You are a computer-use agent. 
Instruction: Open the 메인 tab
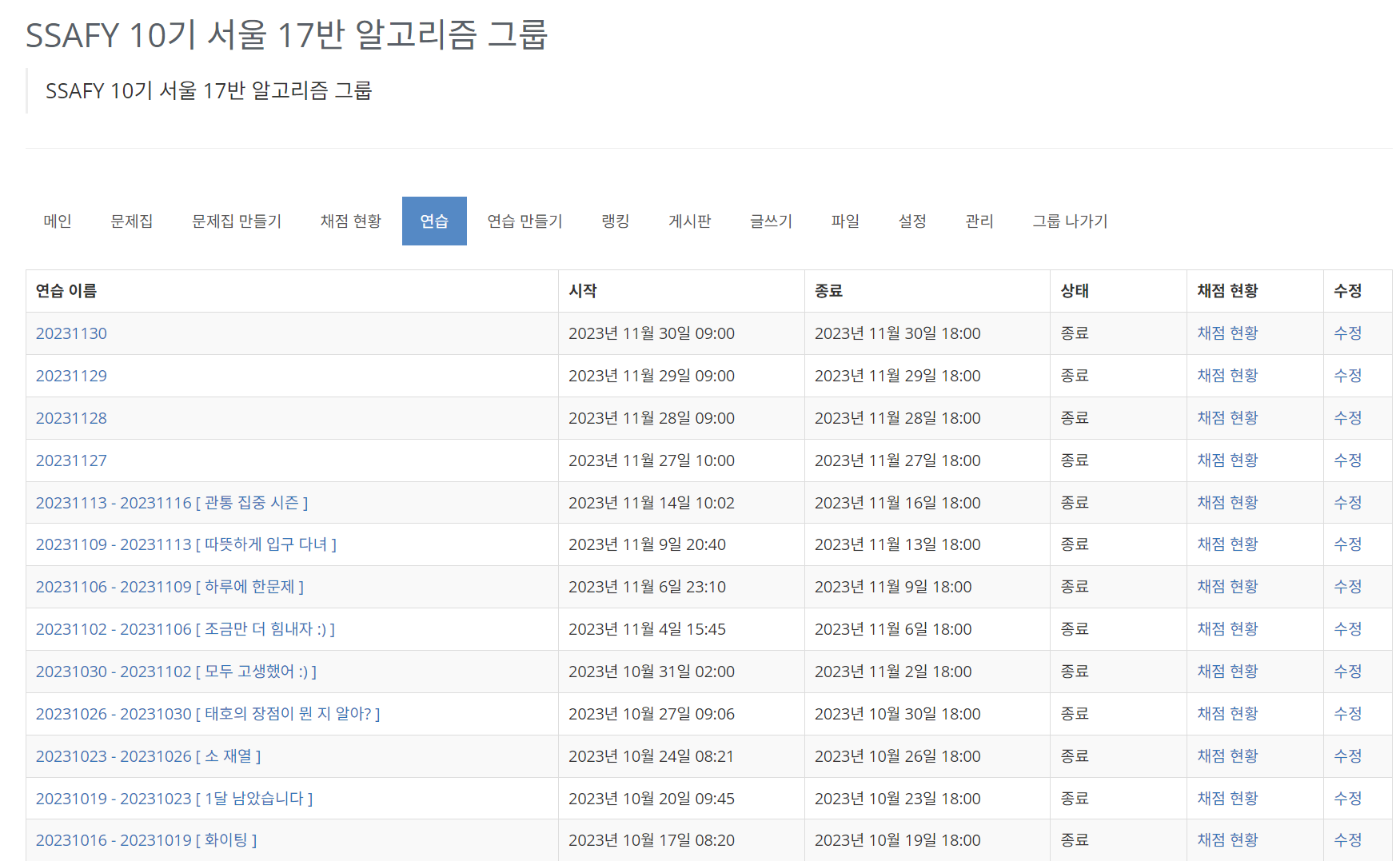pyautogui.click(x=58, y=221)
